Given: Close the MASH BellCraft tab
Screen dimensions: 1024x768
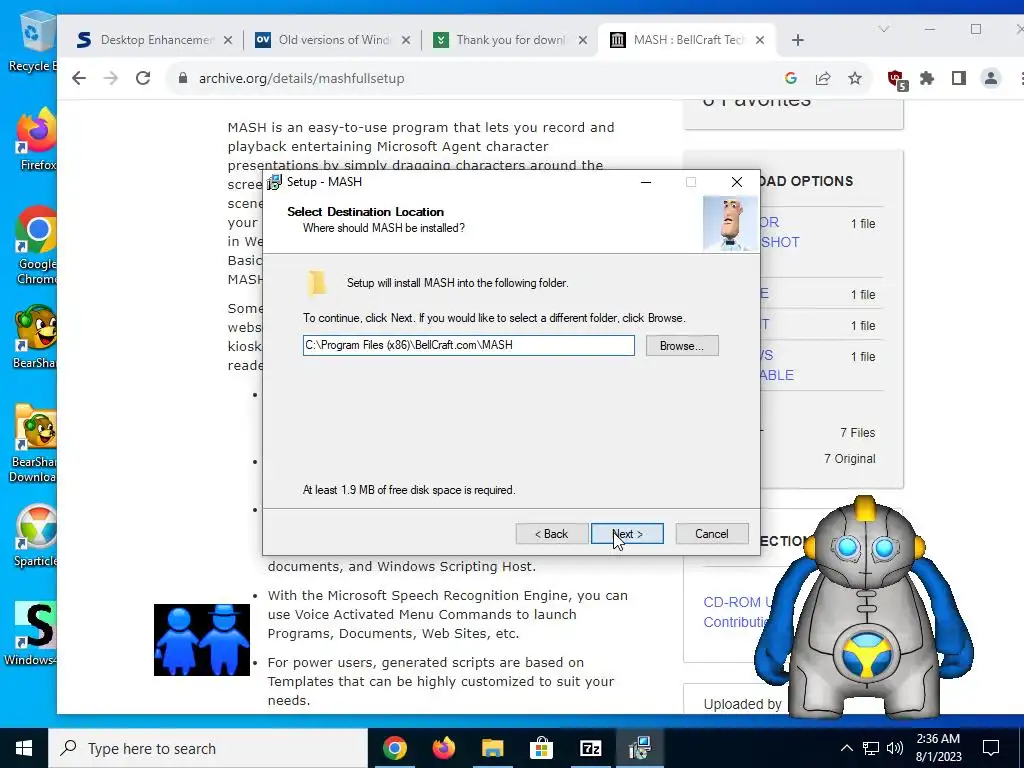Looking at the screenshot, I should click(x=760, y=40).
